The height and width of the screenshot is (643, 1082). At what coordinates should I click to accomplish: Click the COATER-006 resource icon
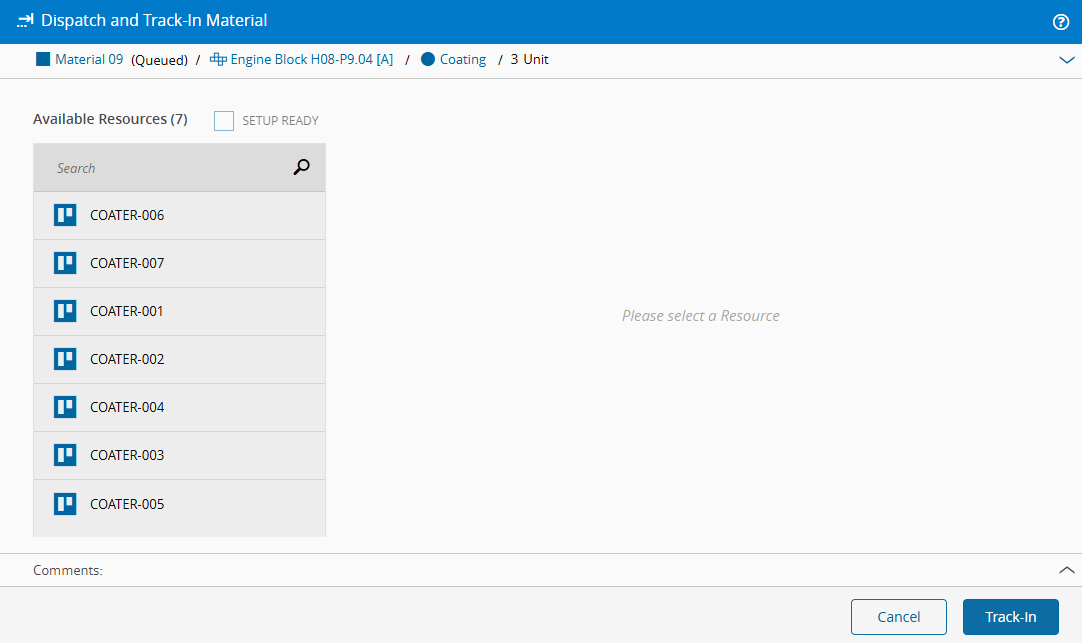[x=65, y=215]
